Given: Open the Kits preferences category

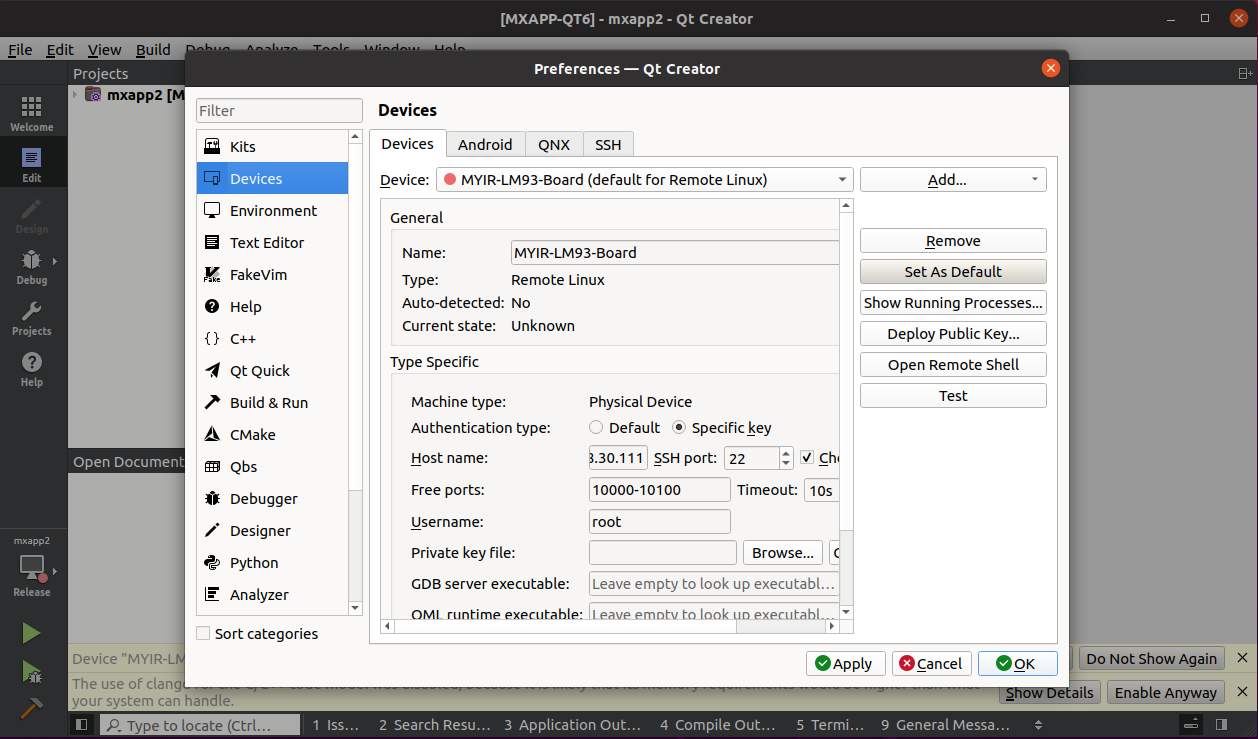Looking at the screenshot, I should tap(242, 146).
